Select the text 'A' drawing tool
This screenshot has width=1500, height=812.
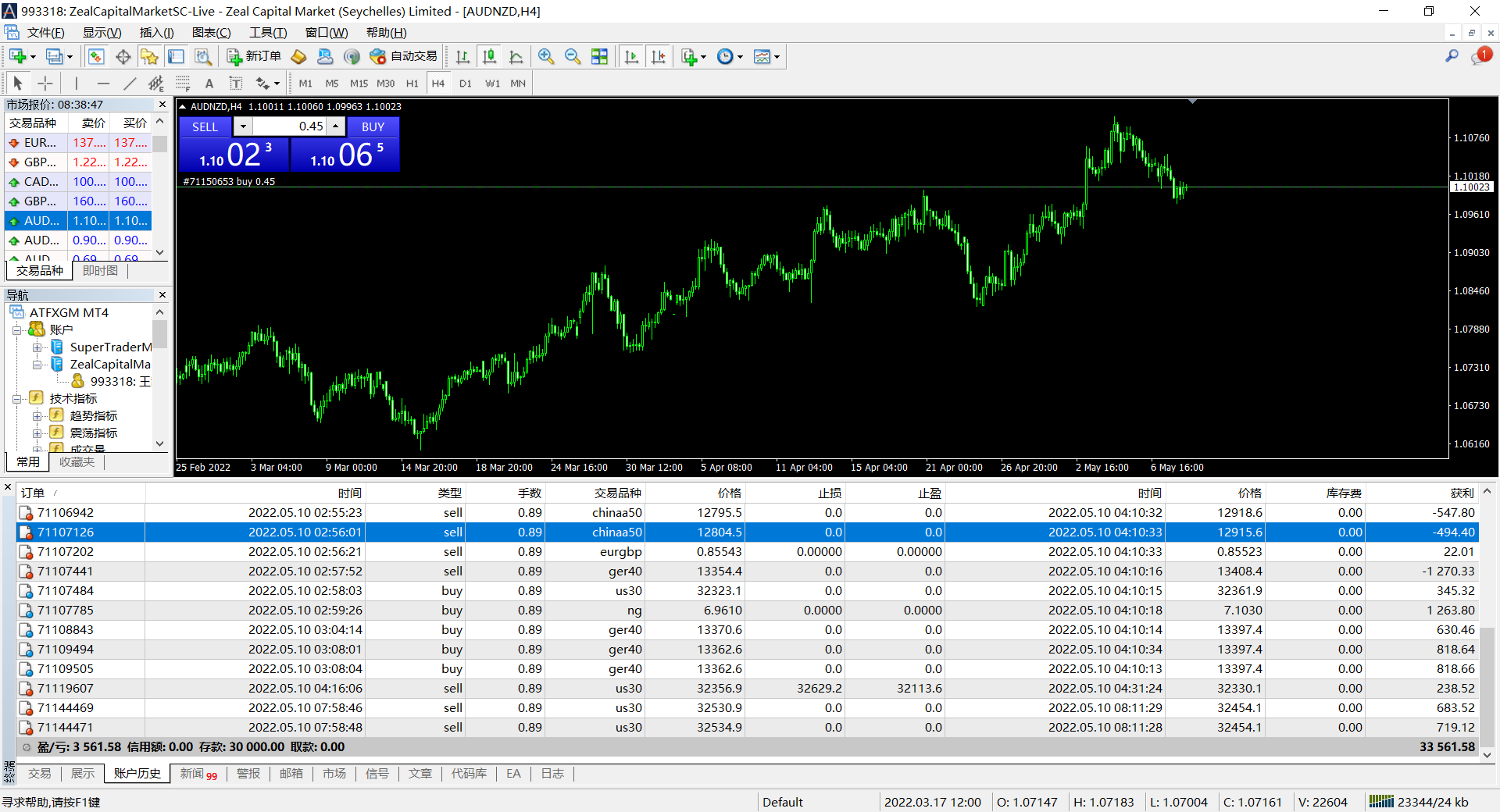[209, 83]
